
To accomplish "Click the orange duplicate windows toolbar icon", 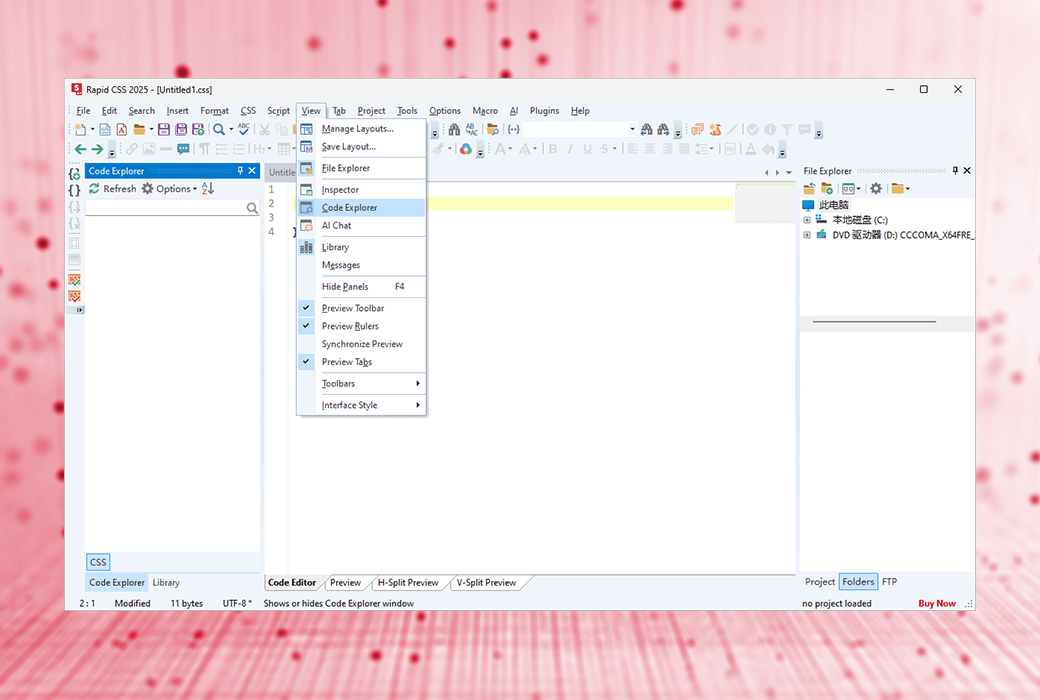I will coord(697,129).
